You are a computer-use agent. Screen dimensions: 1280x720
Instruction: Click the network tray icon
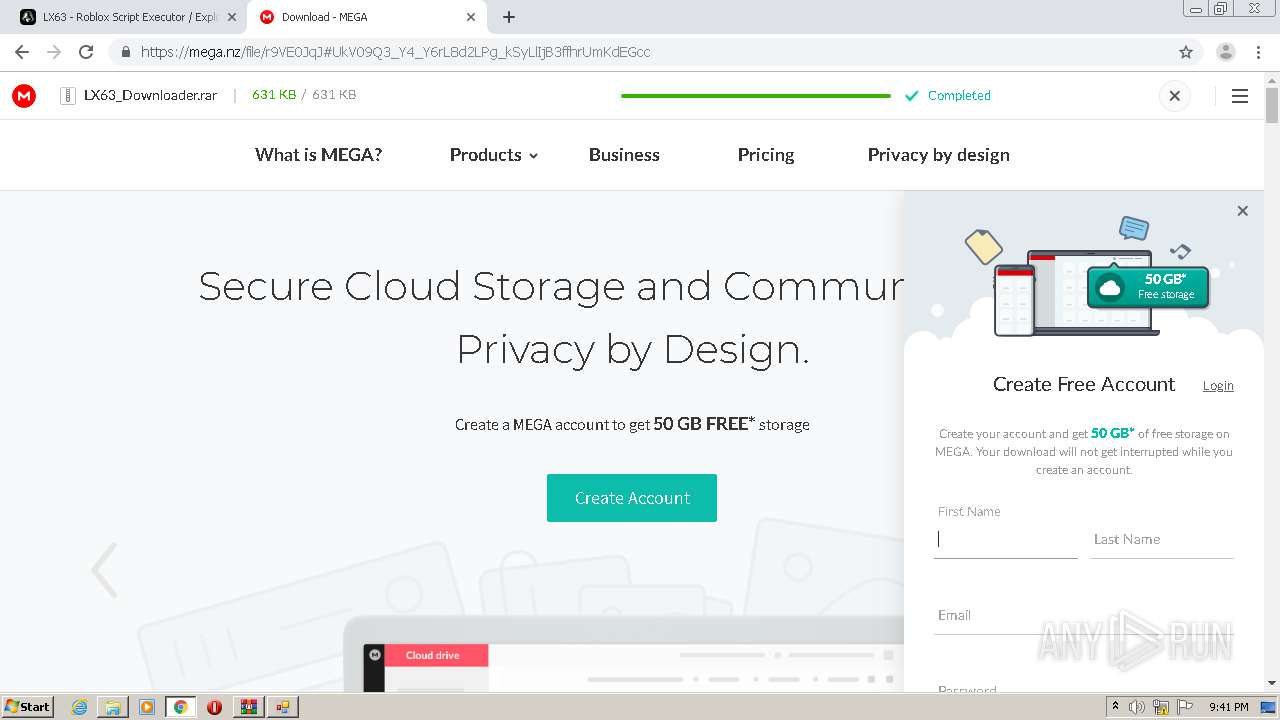(1161, 707)
